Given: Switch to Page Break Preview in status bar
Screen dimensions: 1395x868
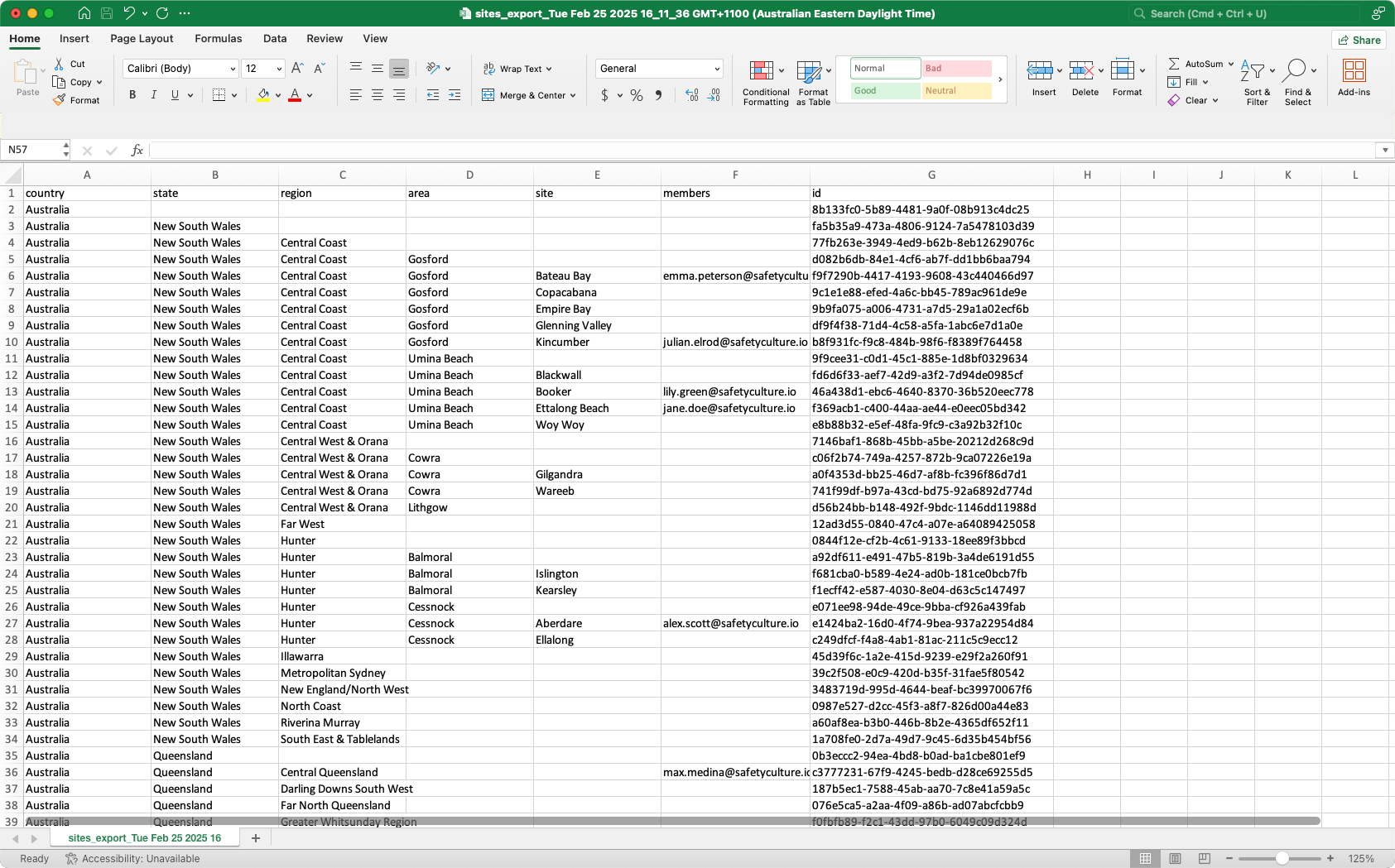Looking at the screenshot, I should (x=1205, y=859).
